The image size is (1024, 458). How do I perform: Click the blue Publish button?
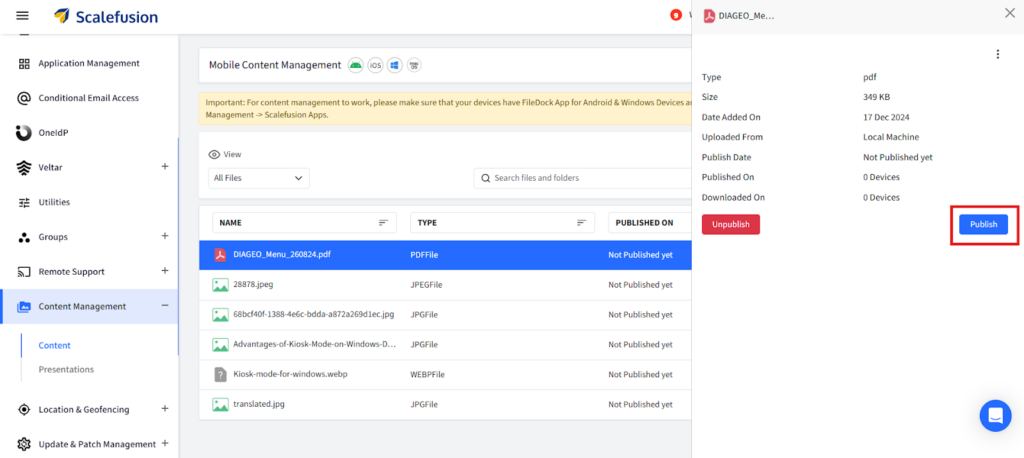[x=983, y=225]
